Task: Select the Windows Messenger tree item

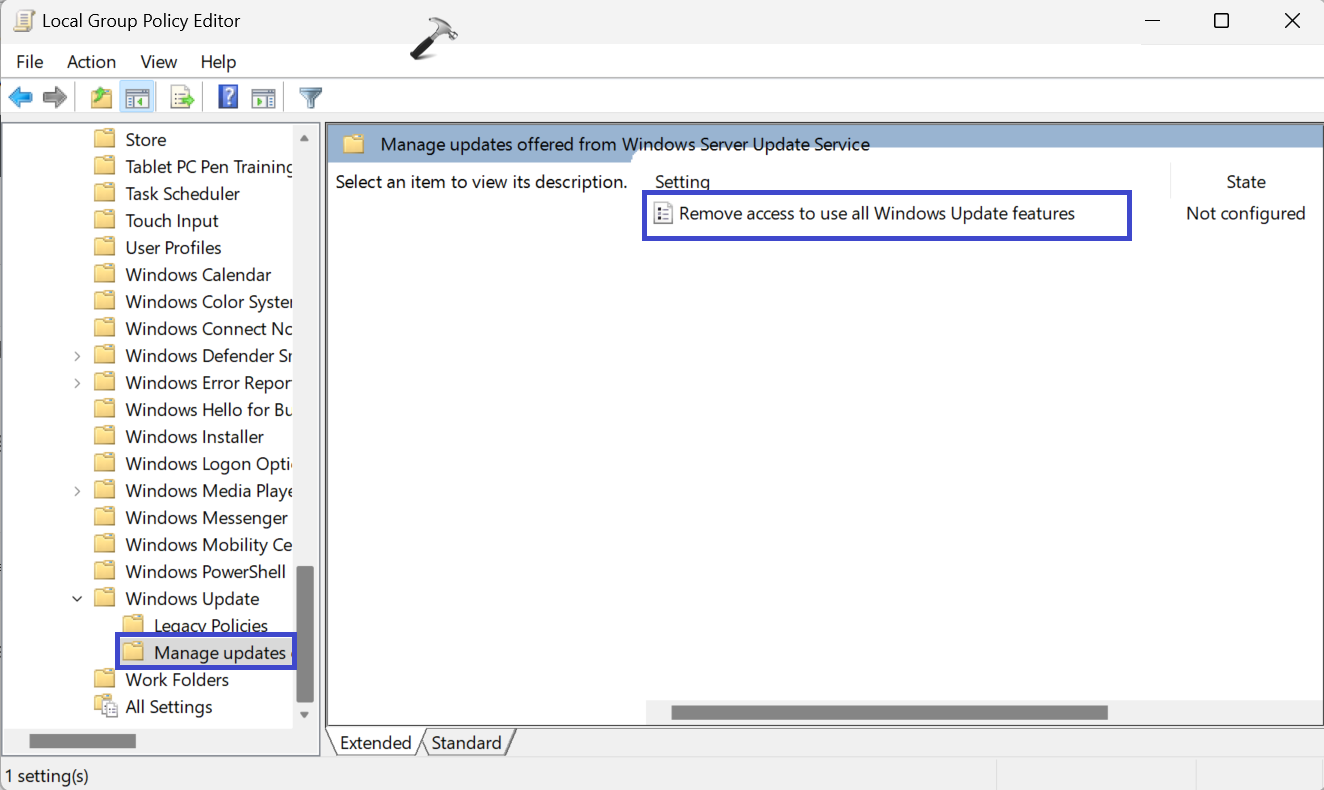Action: click(207, 517)
